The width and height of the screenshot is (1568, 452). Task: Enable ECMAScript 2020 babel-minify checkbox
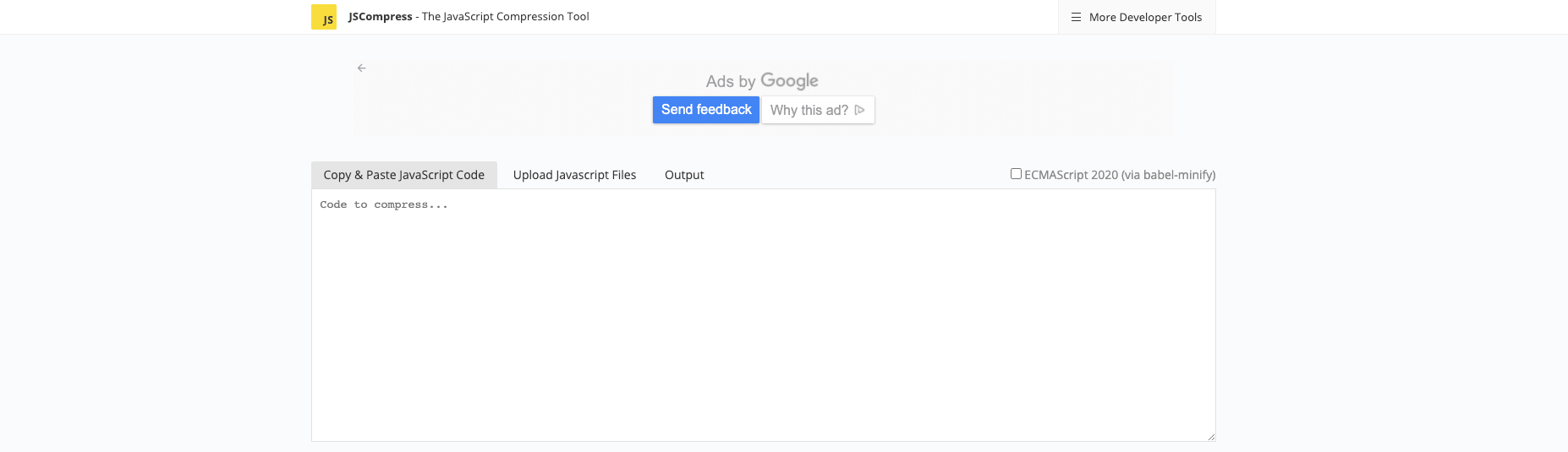tap(1016, 173)
